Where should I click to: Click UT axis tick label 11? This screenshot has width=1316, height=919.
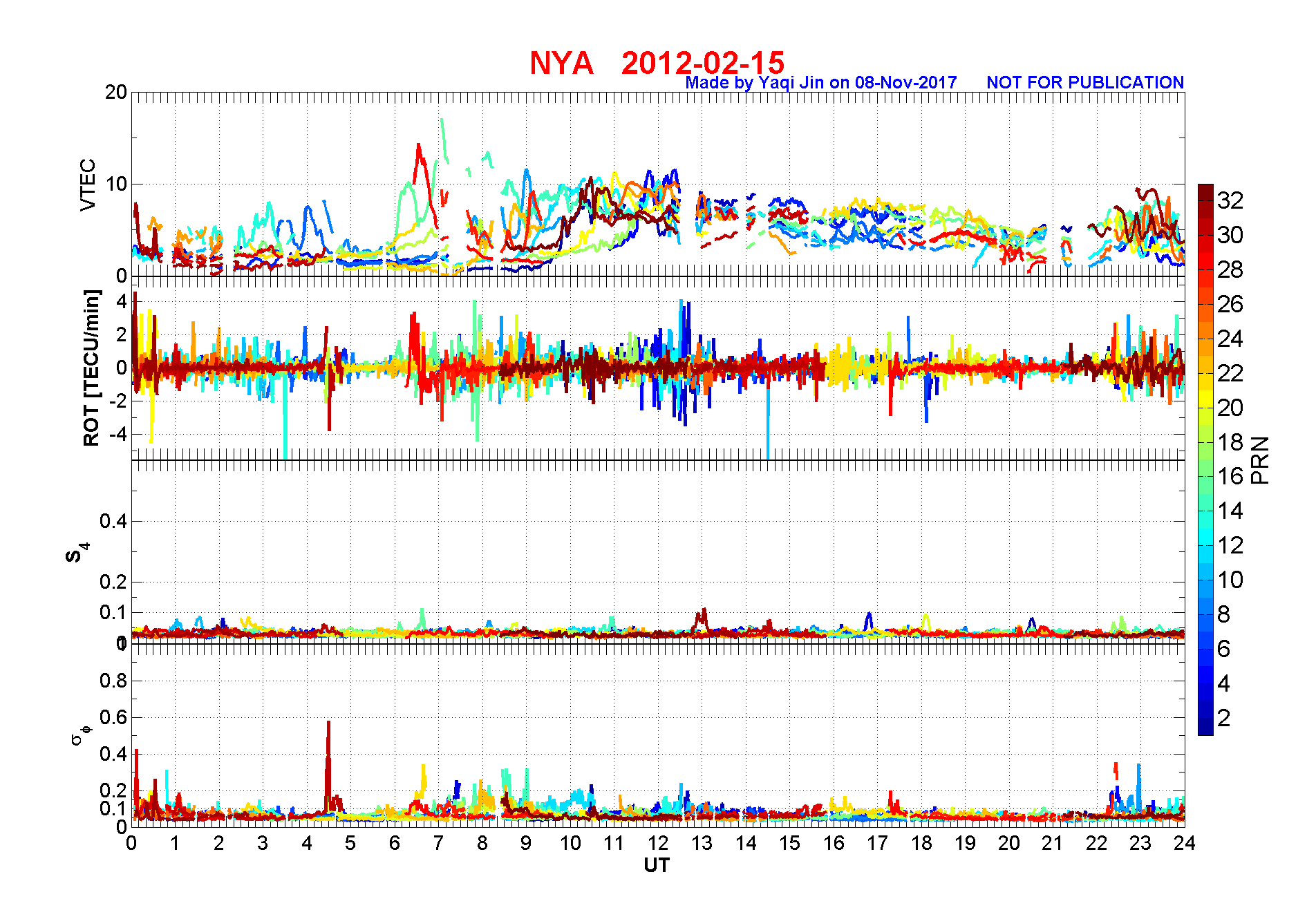click(x=614, y=843)
